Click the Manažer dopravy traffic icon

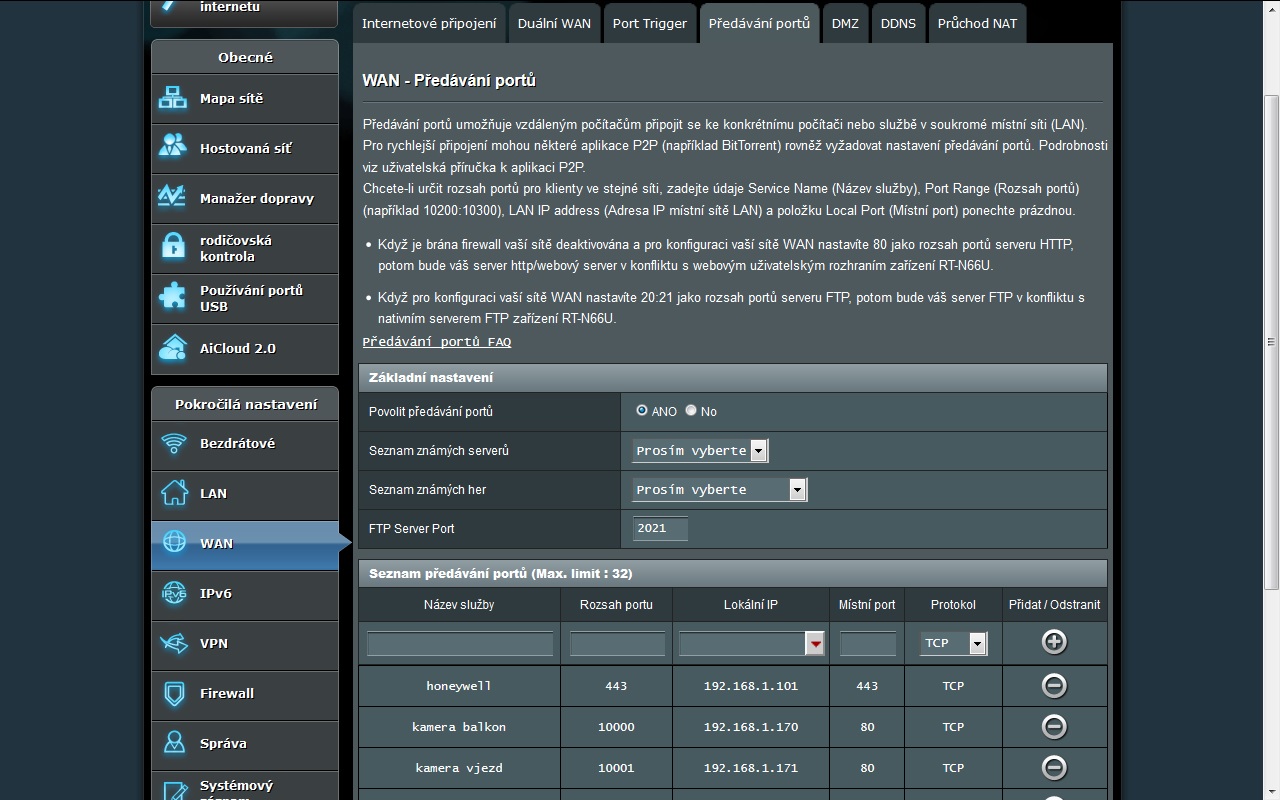pos(173,197)
